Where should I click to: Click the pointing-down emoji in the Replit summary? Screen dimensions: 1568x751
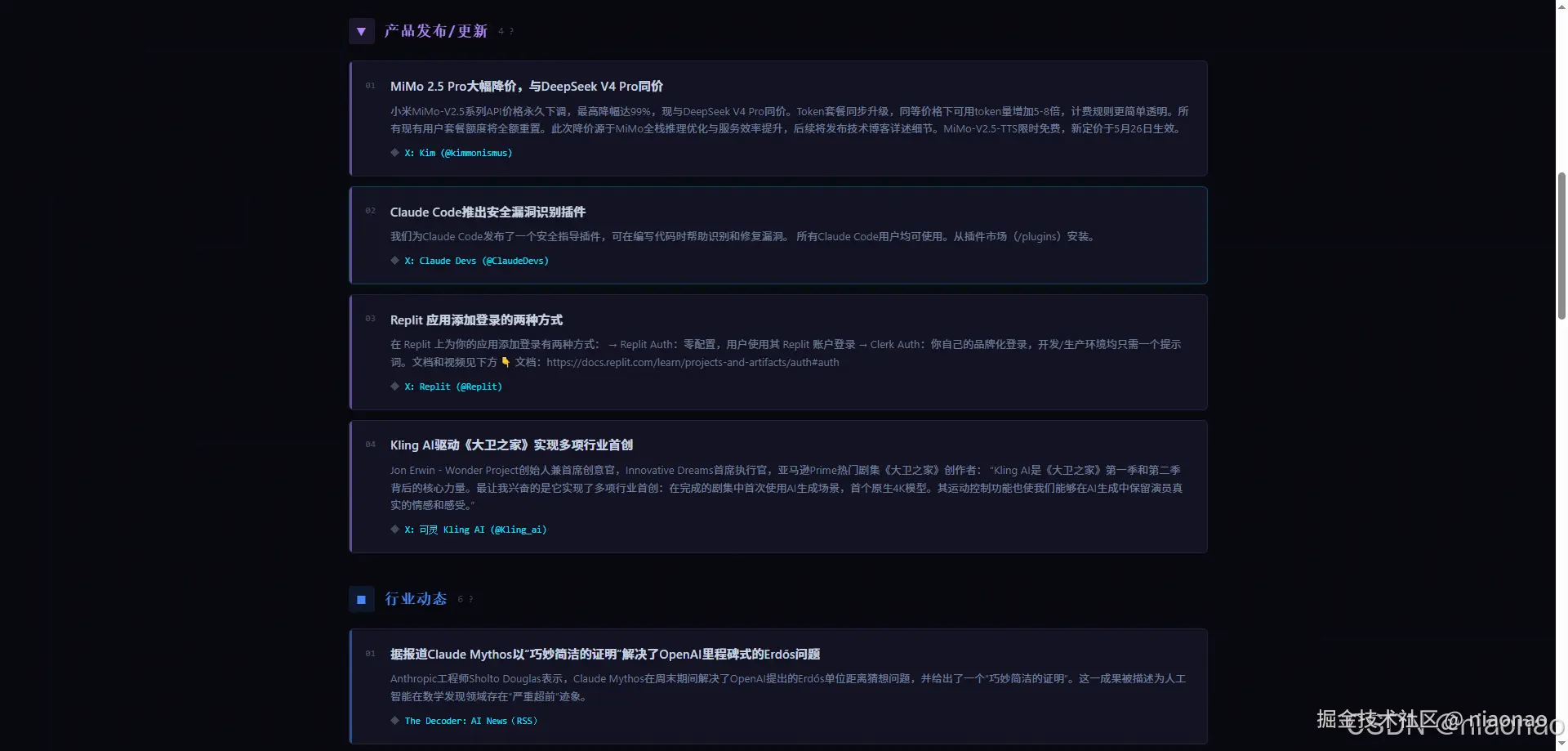click(x=506, y=362)
